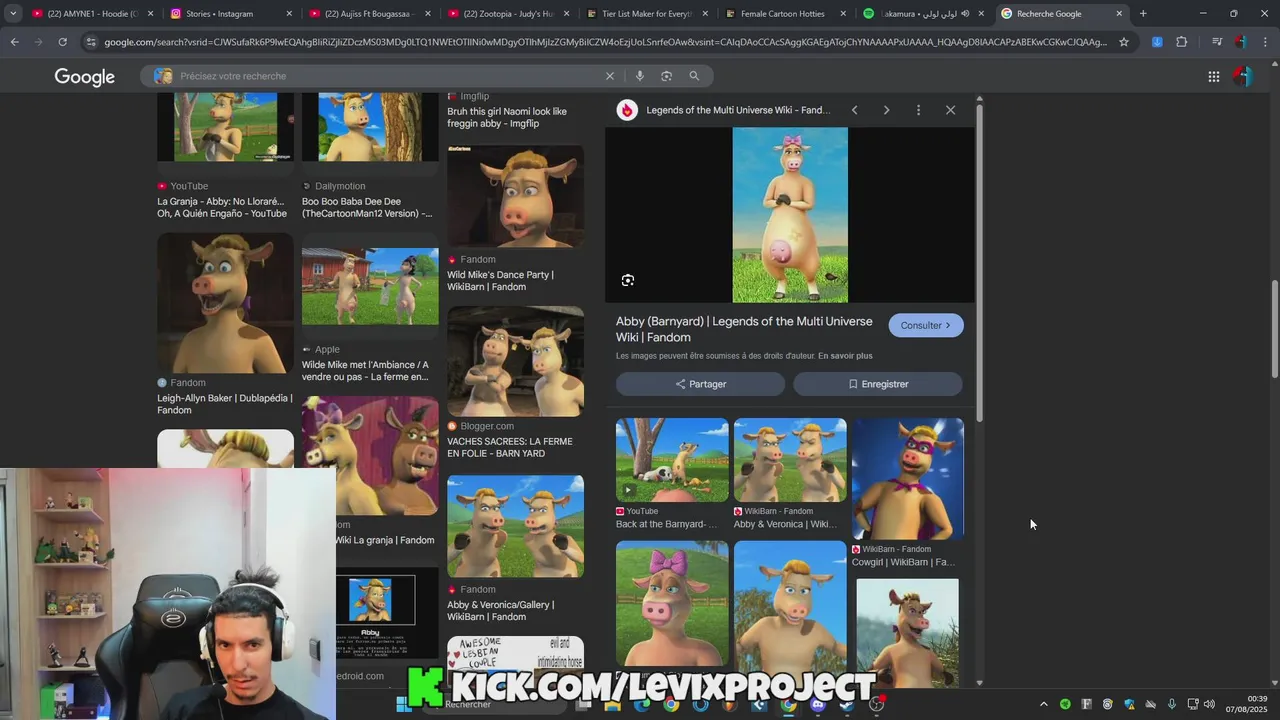Screen dimensions: 1280x720
Task: Open the 'Boo Boo Baba Dee Dee' Dailymotion result
Action: point(367,207)
